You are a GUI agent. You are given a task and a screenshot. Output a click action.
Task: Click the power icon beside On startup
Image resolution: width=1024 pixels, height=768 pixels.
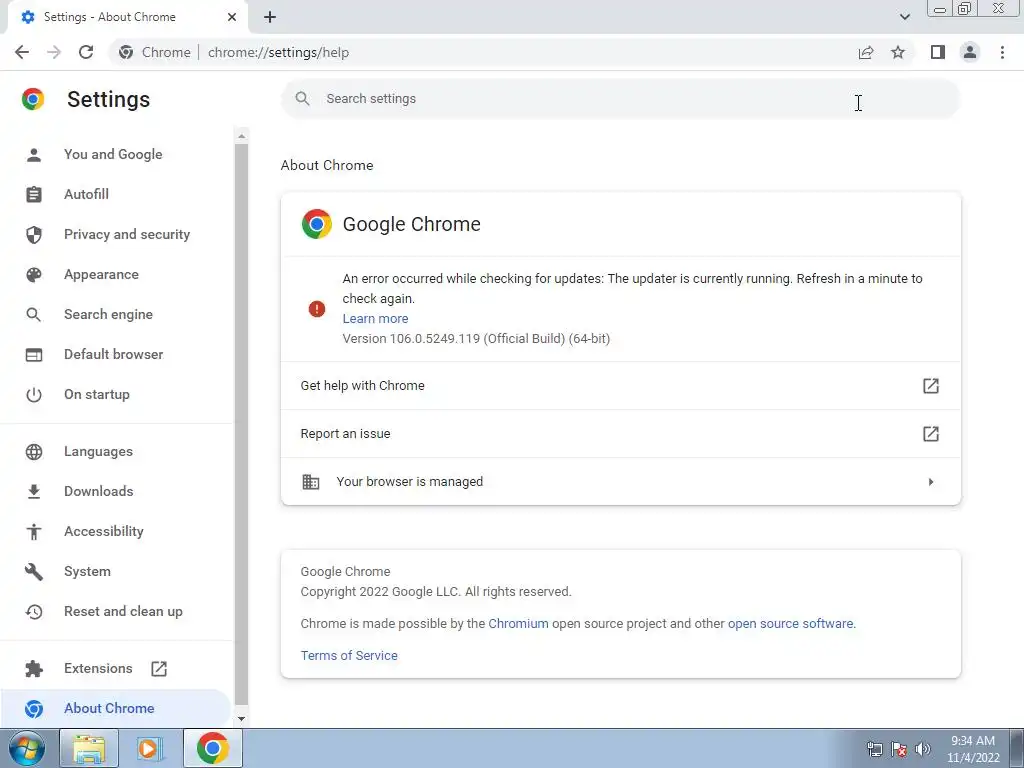(34, 394)
